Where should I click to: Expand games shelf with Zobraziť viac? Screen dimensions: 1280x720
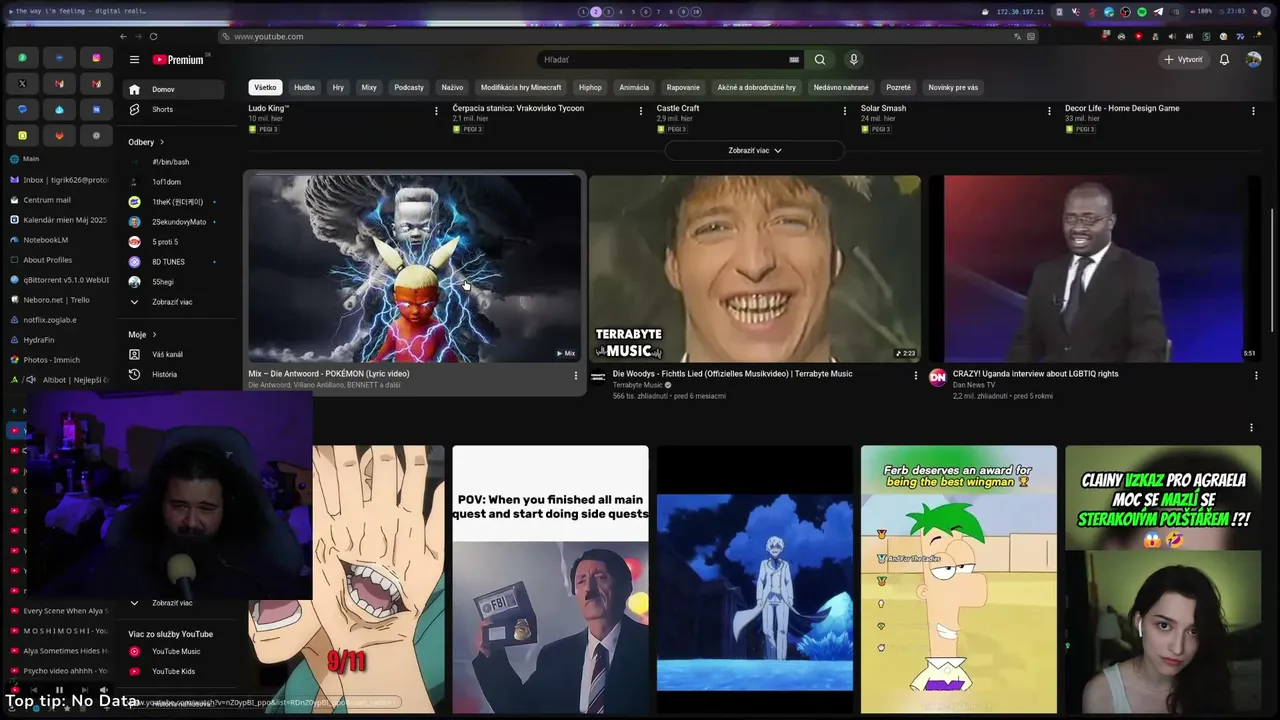[755, 150]
